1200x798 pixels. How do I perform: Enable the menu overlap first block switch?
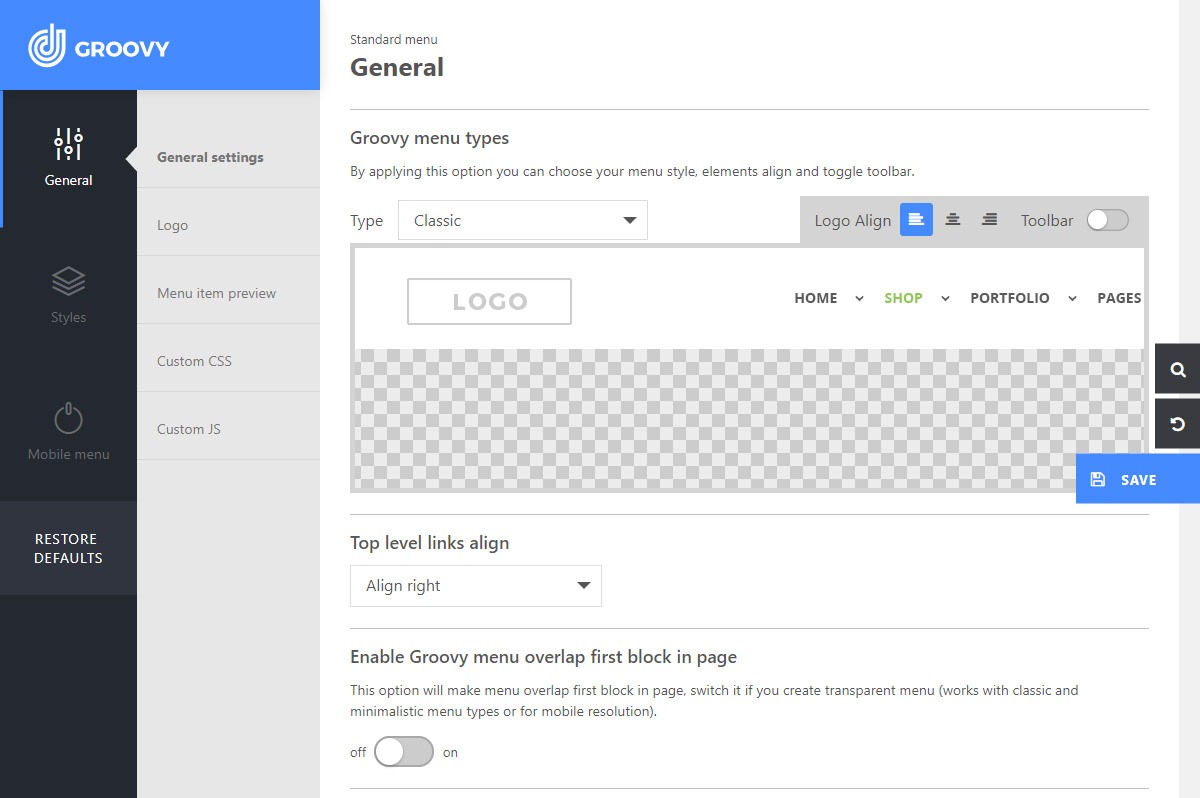(x=404, y=752)
